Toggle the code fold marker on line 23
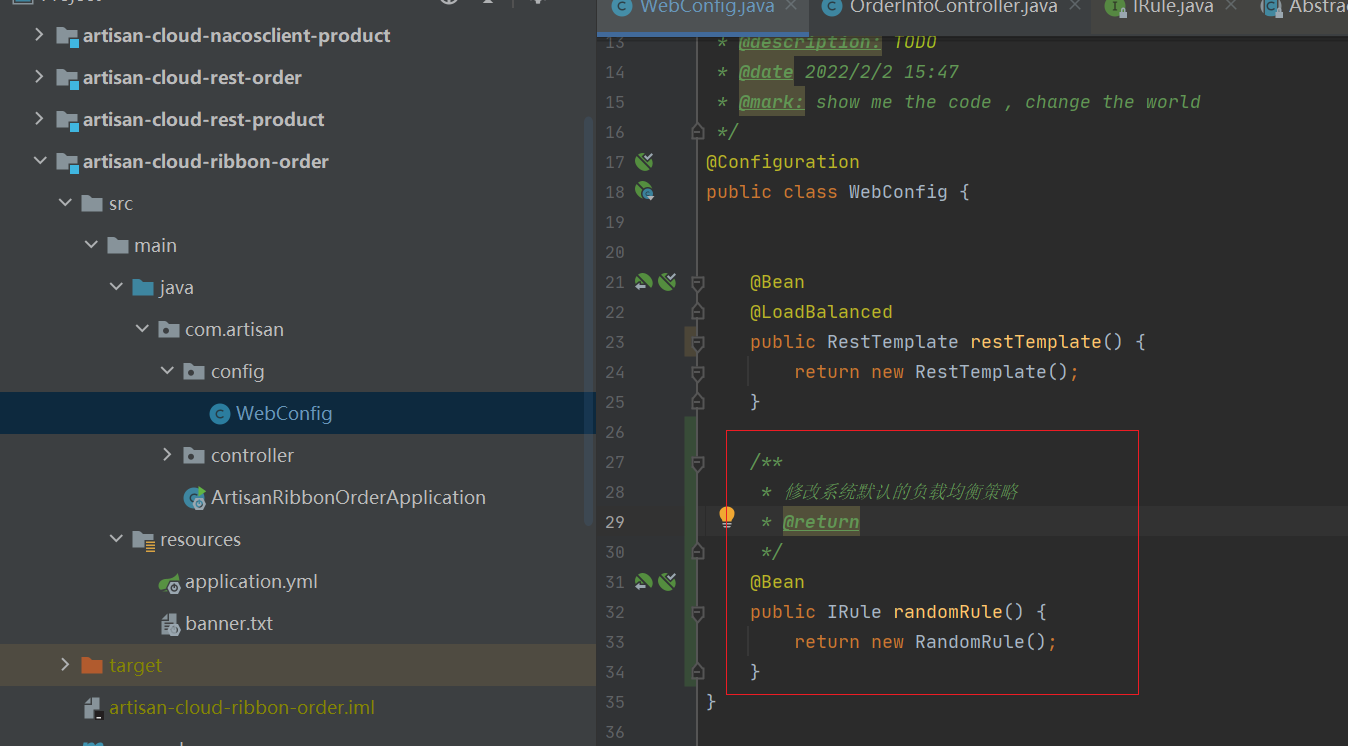Screen dimensions: 1348x746 point(697,342)
